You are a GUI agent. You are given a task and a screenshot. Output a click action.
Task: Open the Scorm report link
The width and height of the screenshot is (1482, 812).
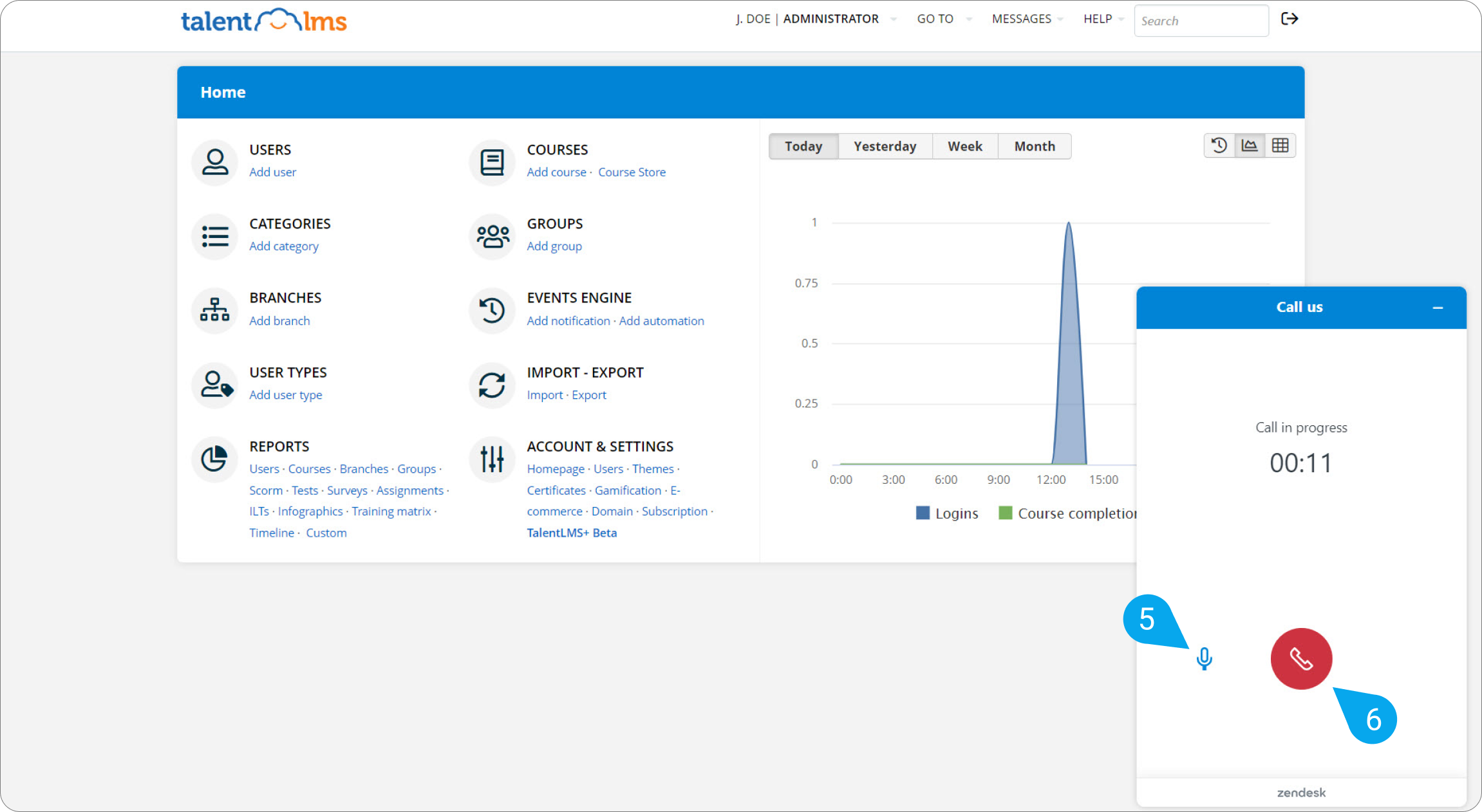click(265, 490)
